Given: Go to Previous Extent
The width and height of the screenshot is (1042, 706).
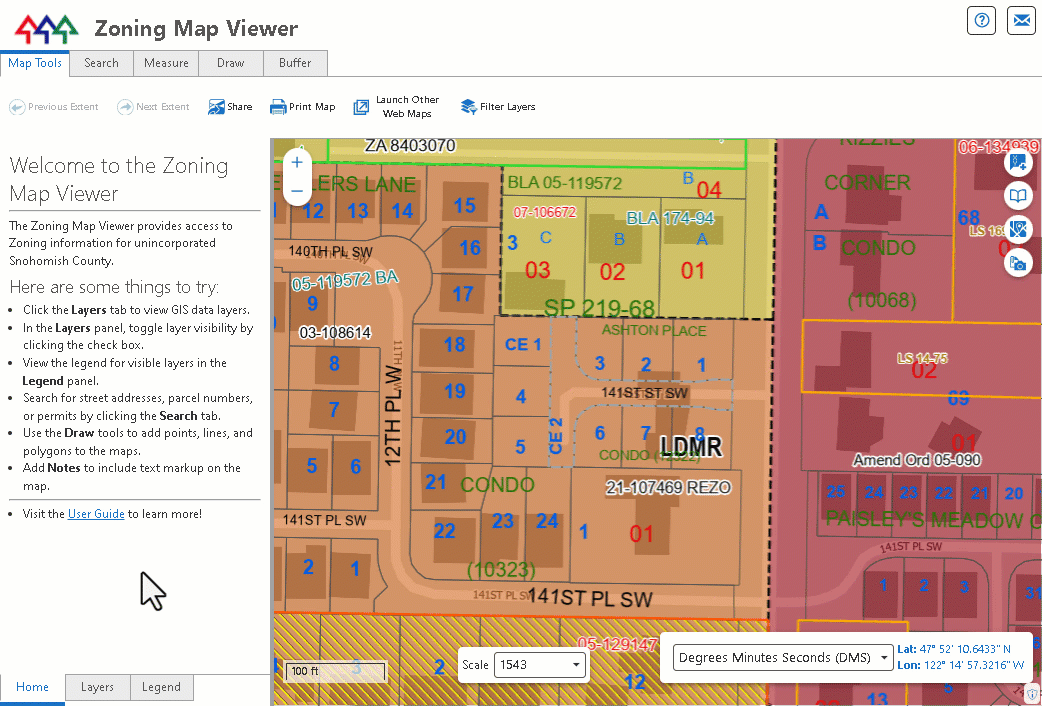Looking at the screenshot, I should coord(53,106).
